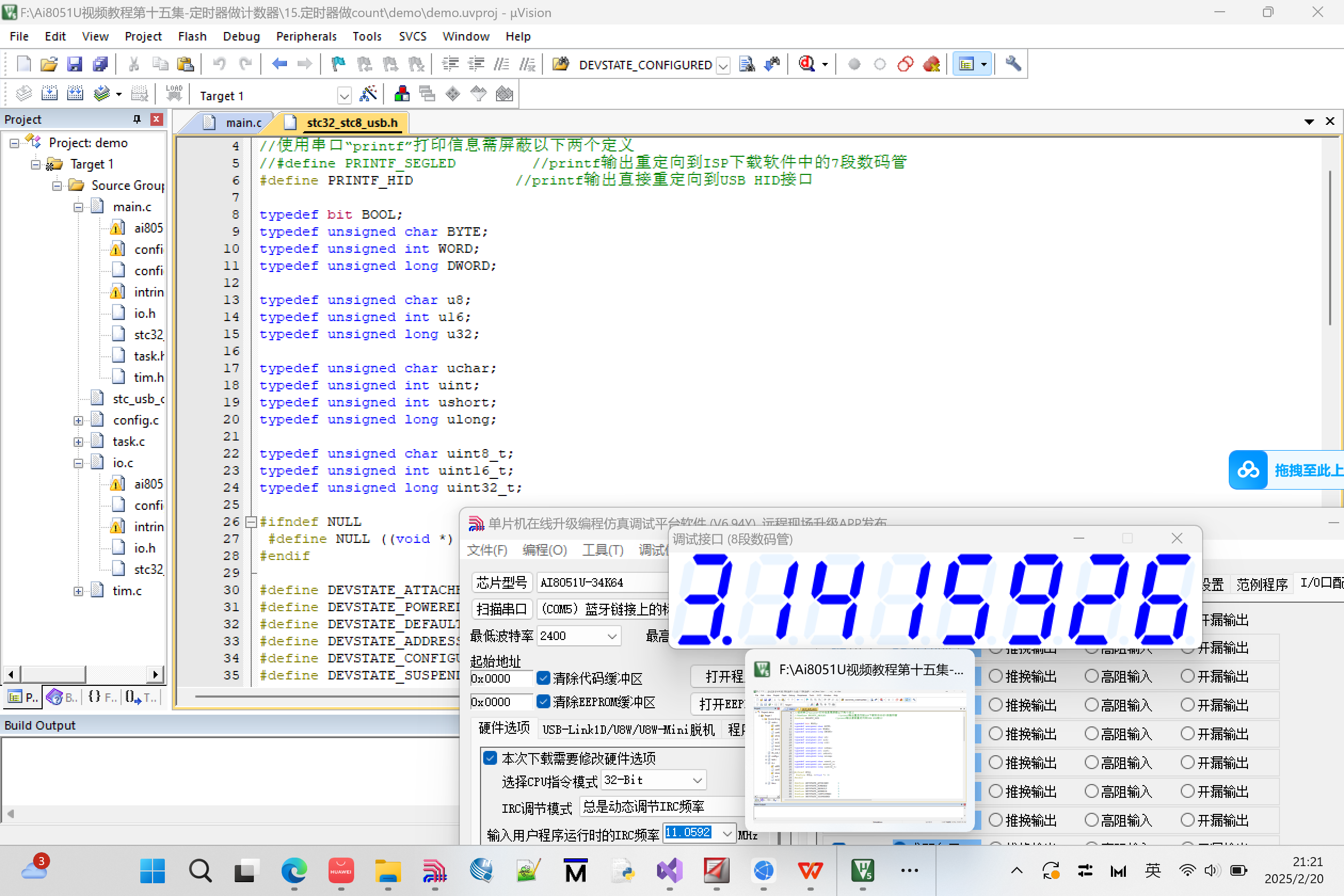
Task: Collapse the Project: demo tree node
Action: point(14,143)
